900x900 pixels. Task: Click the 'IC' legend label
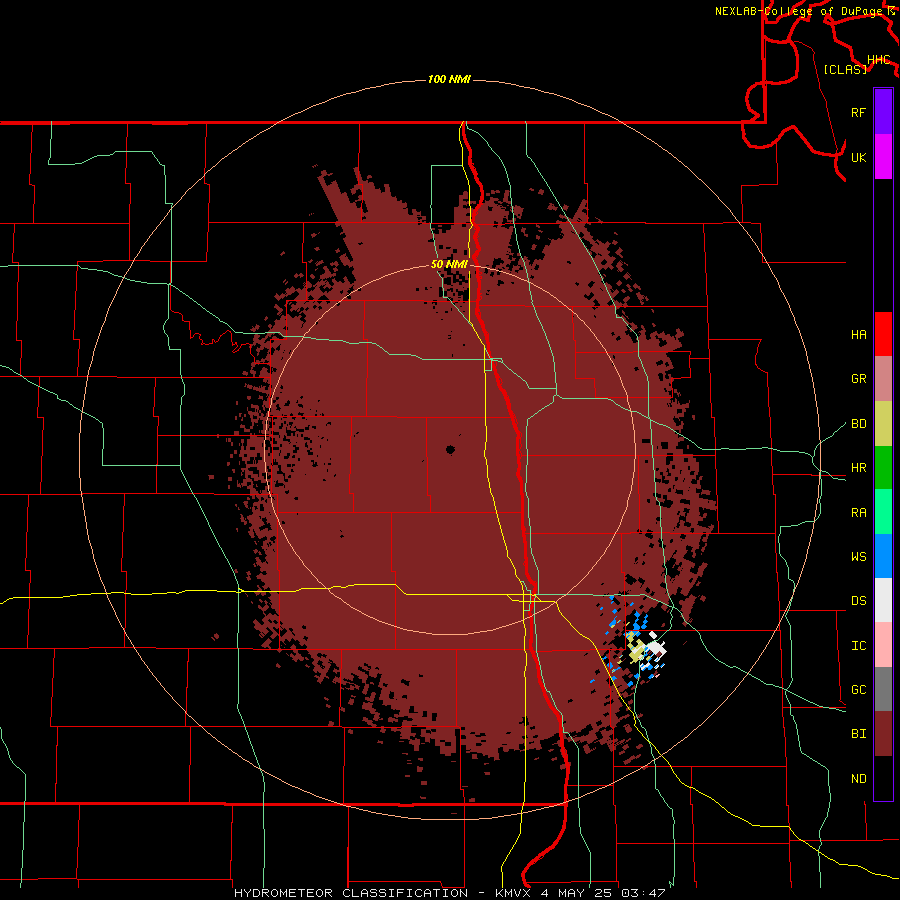tap(858, 646)
